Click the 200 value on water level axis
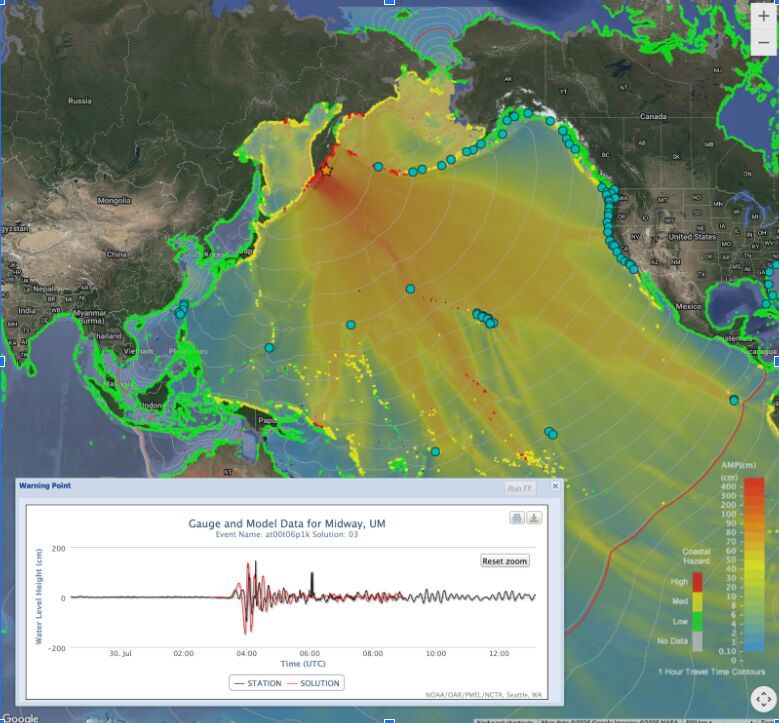 click(x=59, y=549)
